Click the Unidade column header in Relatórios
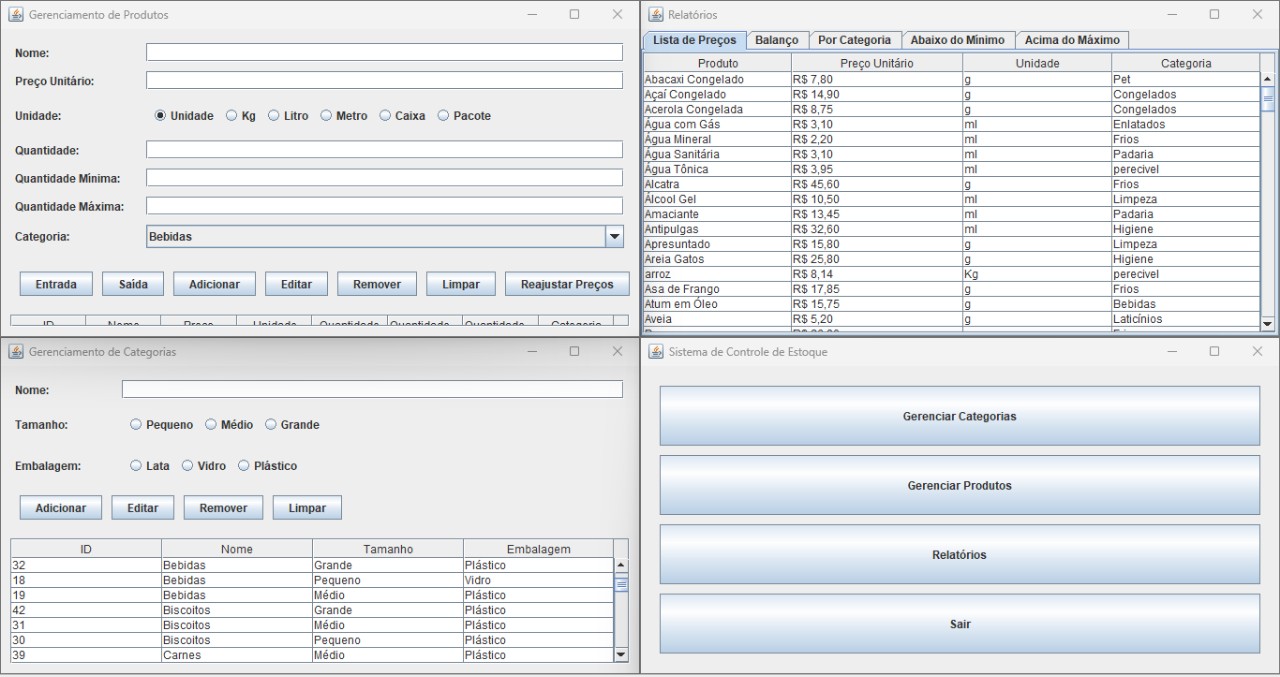The height and width of the screenshot is (677, 1280). (1036, 63)
